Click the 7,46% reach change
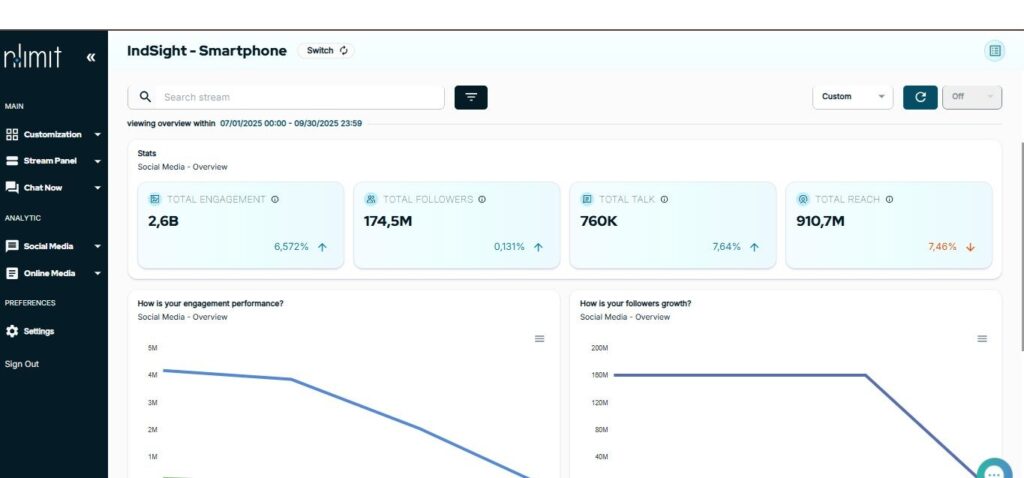1024x478 pixels. coord(942,247)
